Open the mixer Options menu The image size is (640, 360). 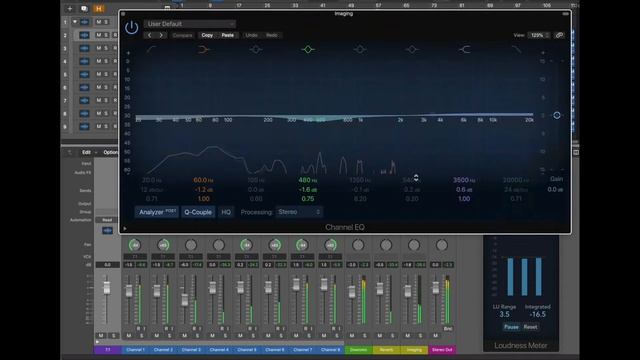click(x=110, y=152)
